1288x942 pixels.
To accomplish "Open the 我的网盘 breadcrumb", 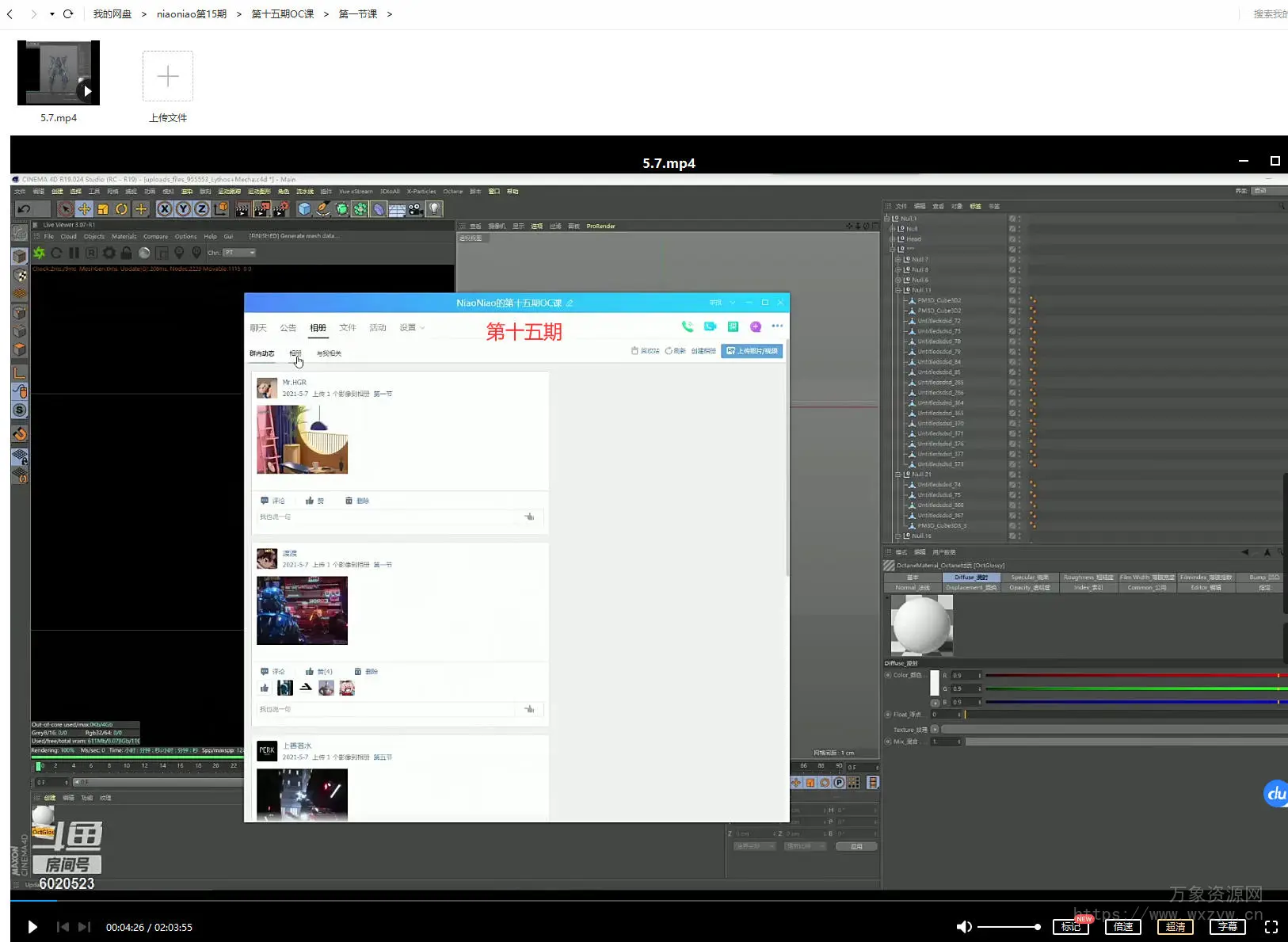I will tap(112, 14).
